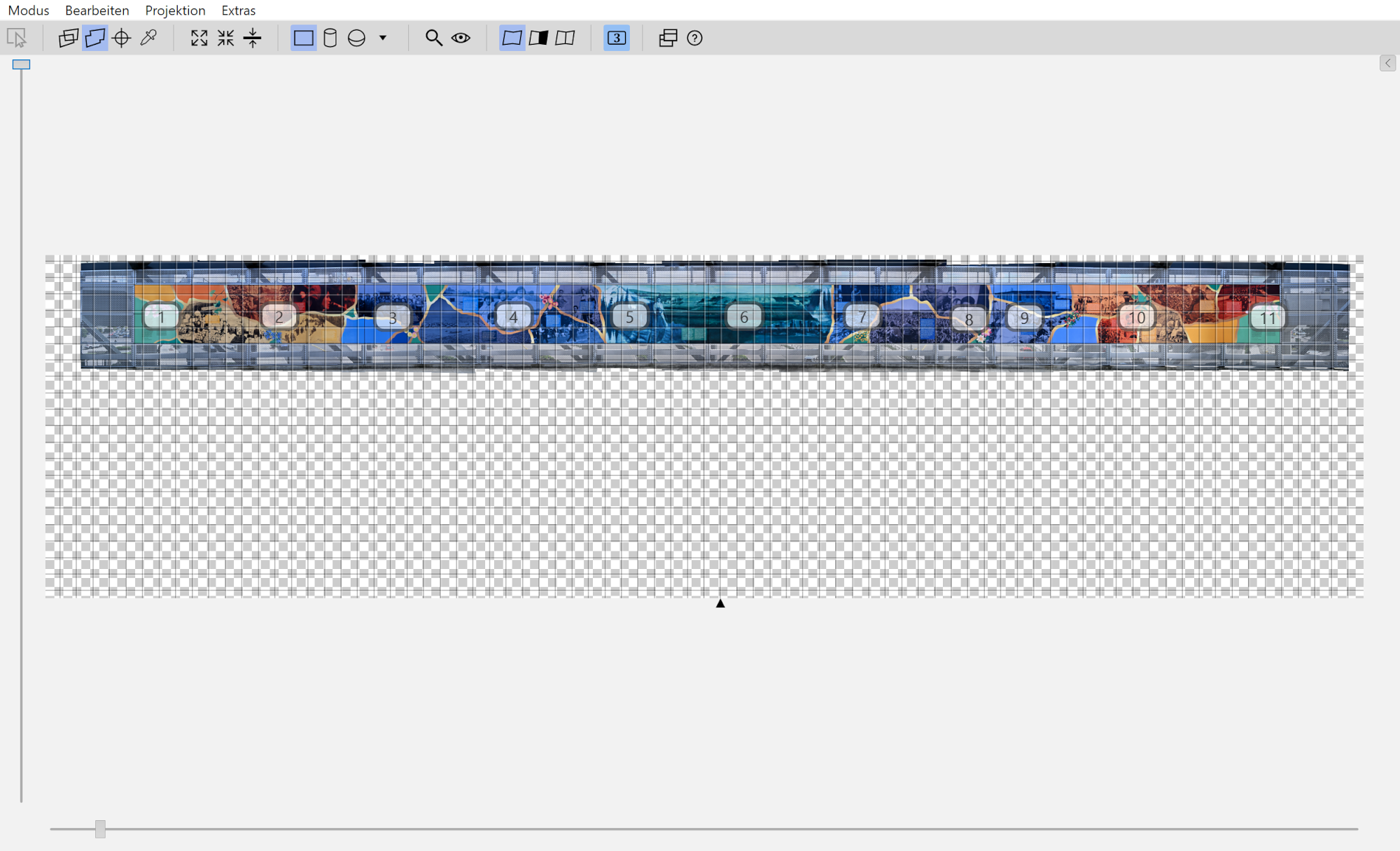
Task: Toggle the image numbers display button
Action: point(616,38)
